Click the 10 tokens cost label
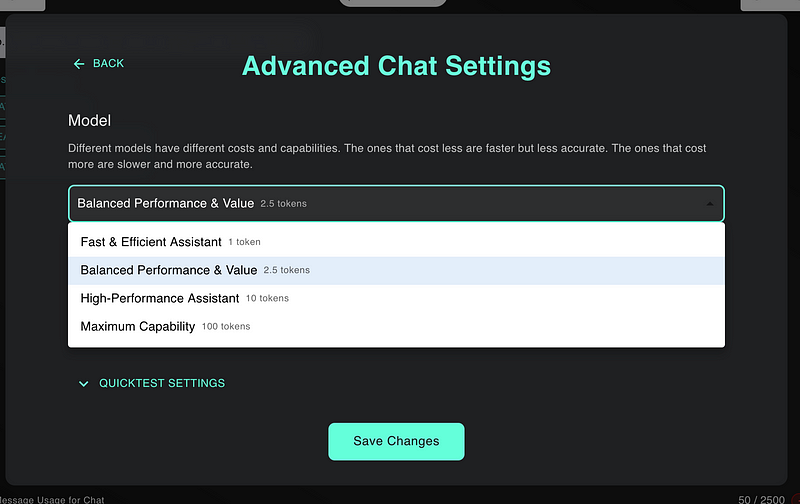This screenshot has width=800, height=504. (267, 299)
